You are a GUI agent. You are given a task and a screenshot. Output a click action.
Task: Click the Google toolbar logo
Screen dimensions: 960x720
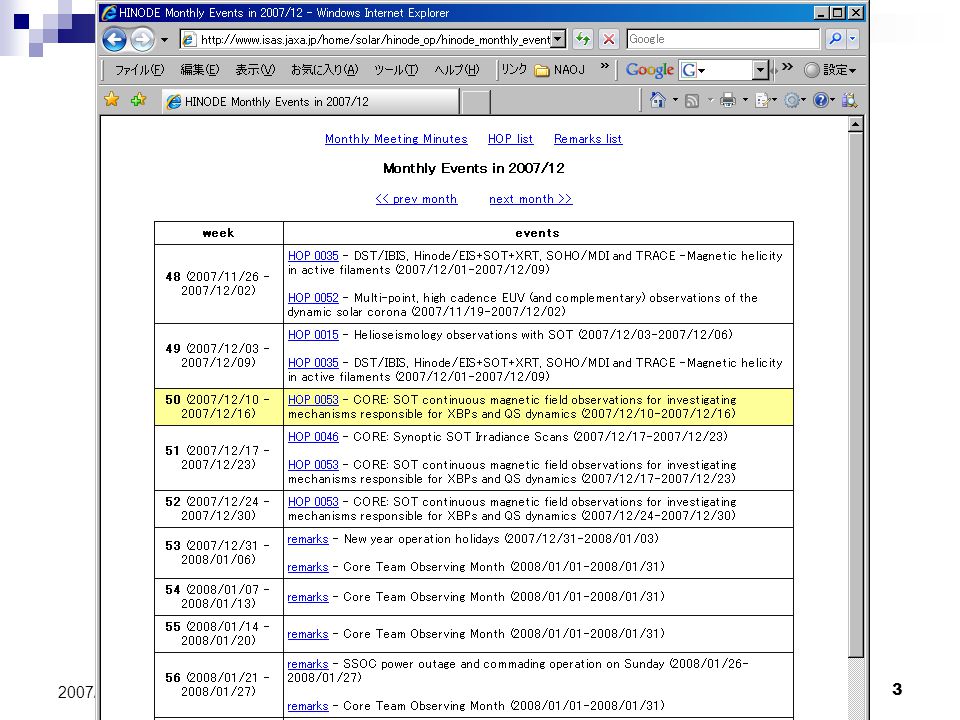[650, 70]
